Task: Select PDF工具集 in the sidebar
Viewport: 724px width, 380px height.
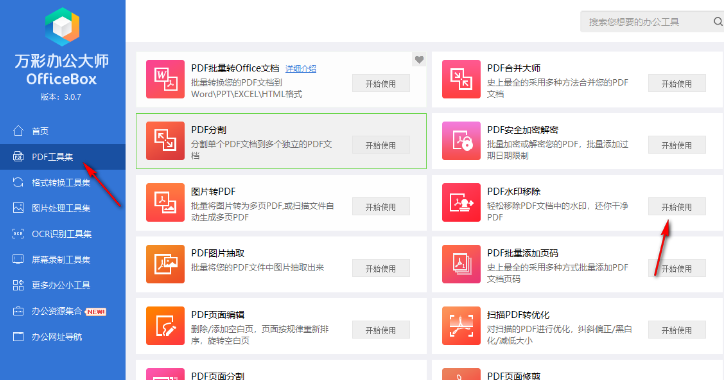Action: (x=62, y=157)
